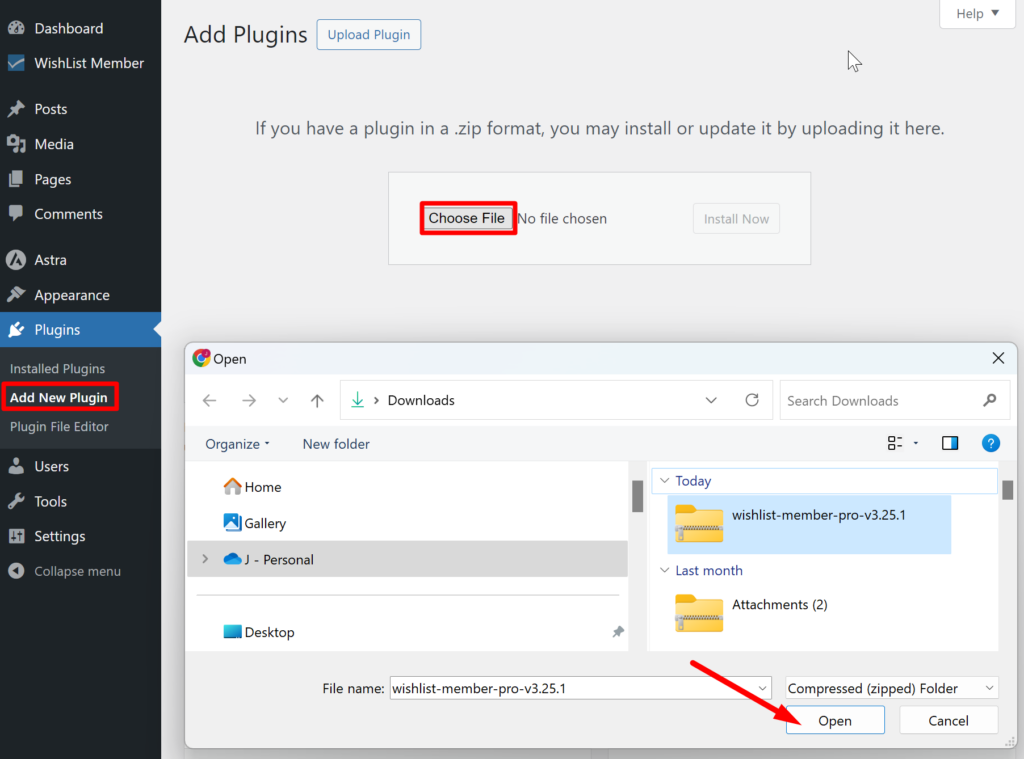1024x759 pixels.
Task: Unpin Desktop using pin icon
Action: tap(618, 632)
